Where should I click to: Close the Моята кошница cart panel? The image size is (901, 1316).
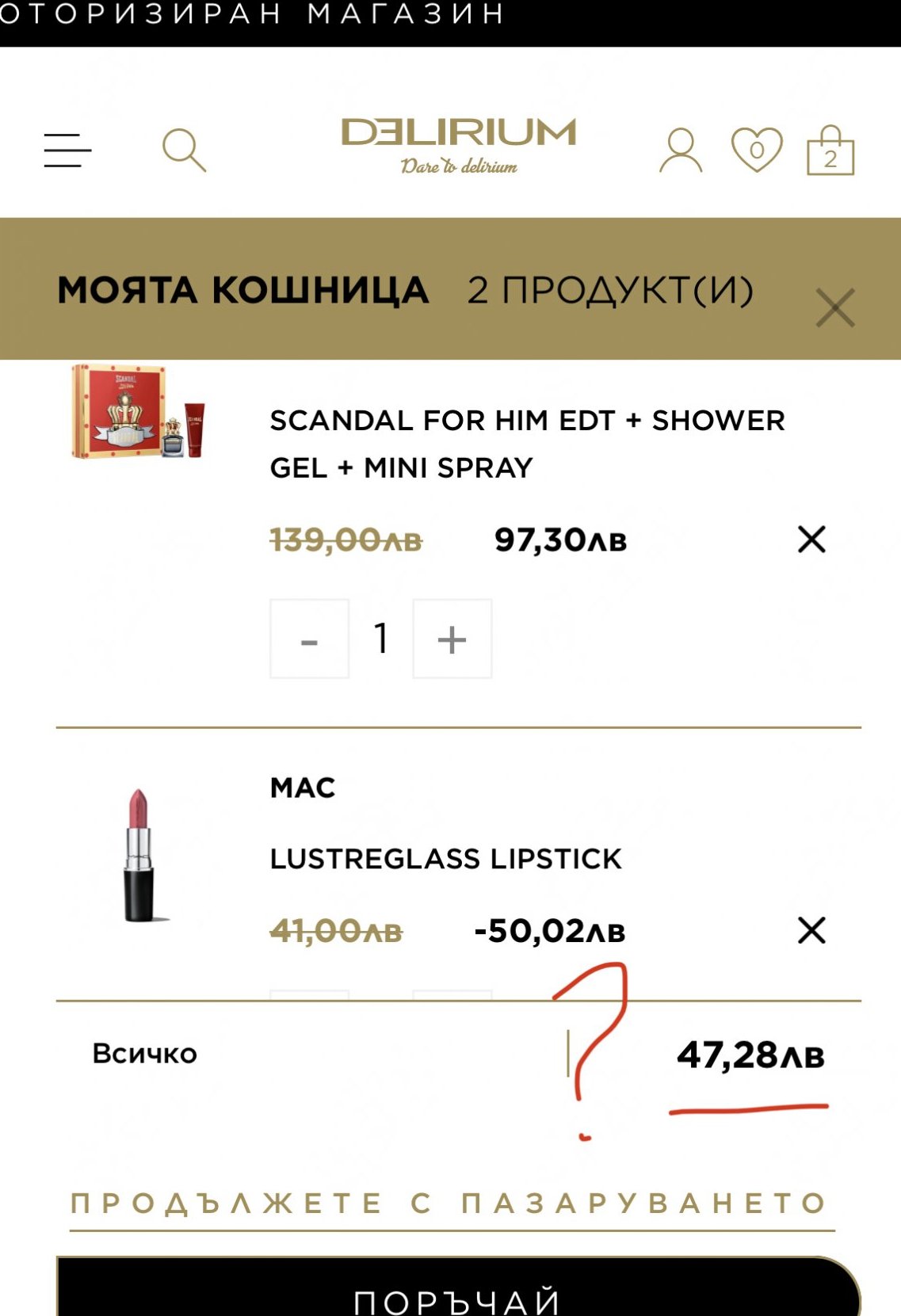[835, 307]
